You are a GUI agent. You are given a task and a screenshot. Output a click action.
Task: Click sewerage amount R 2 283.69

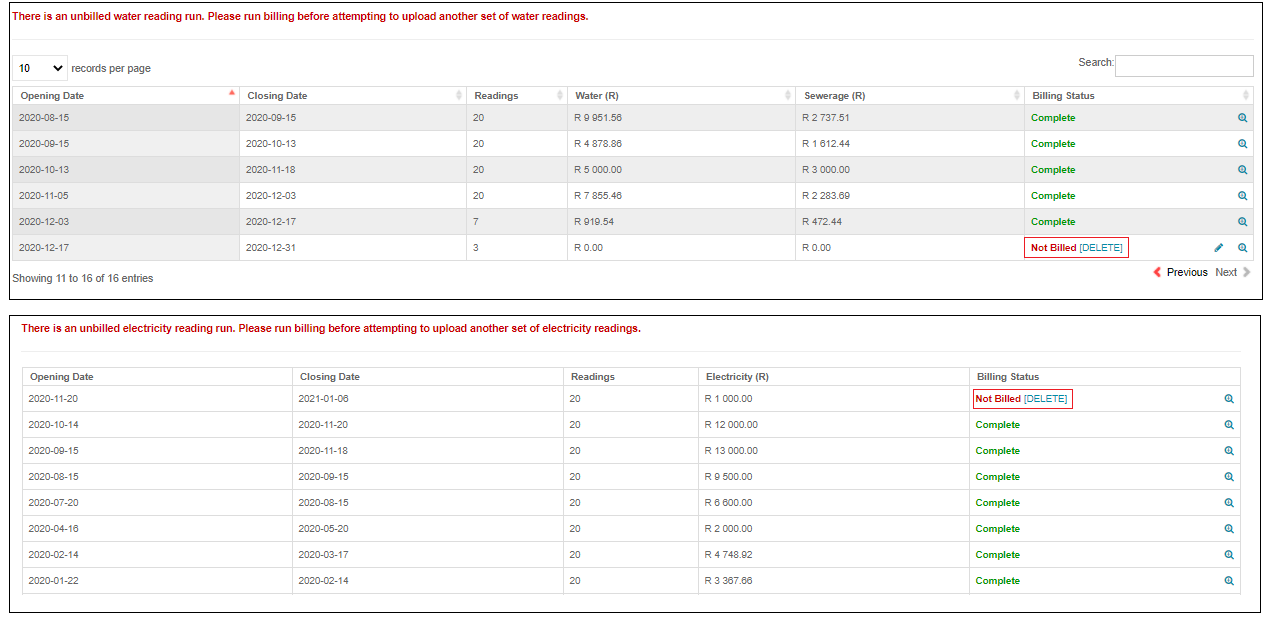826,196
